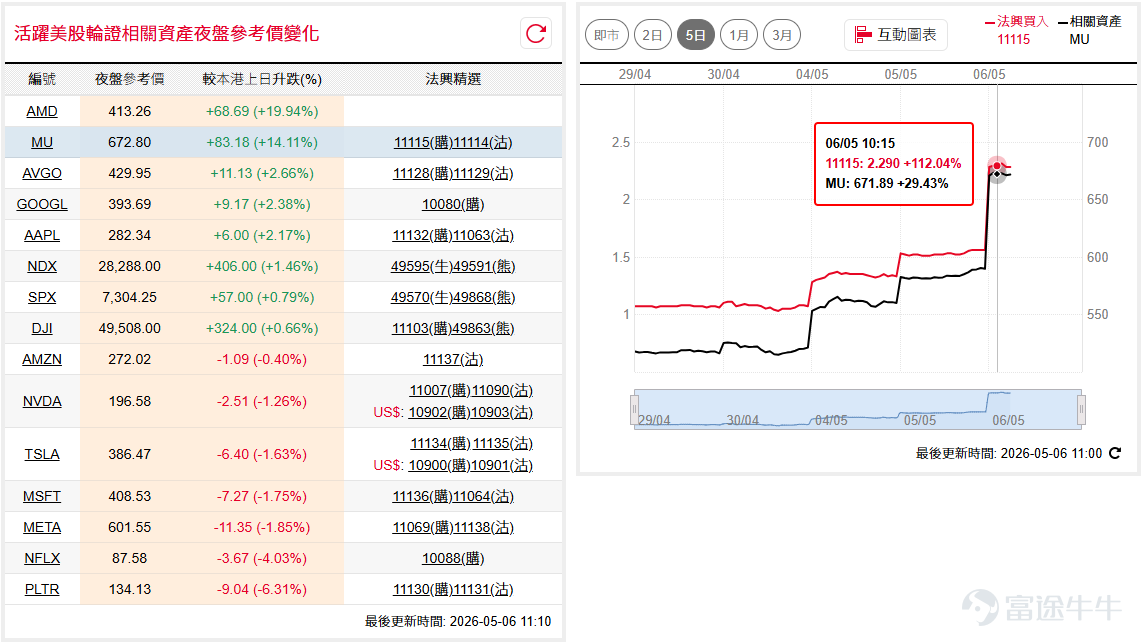The height and width of the screenshot is (644, 1142).
Task: Open the AVGO symbol link
Action: coord(42,173)
